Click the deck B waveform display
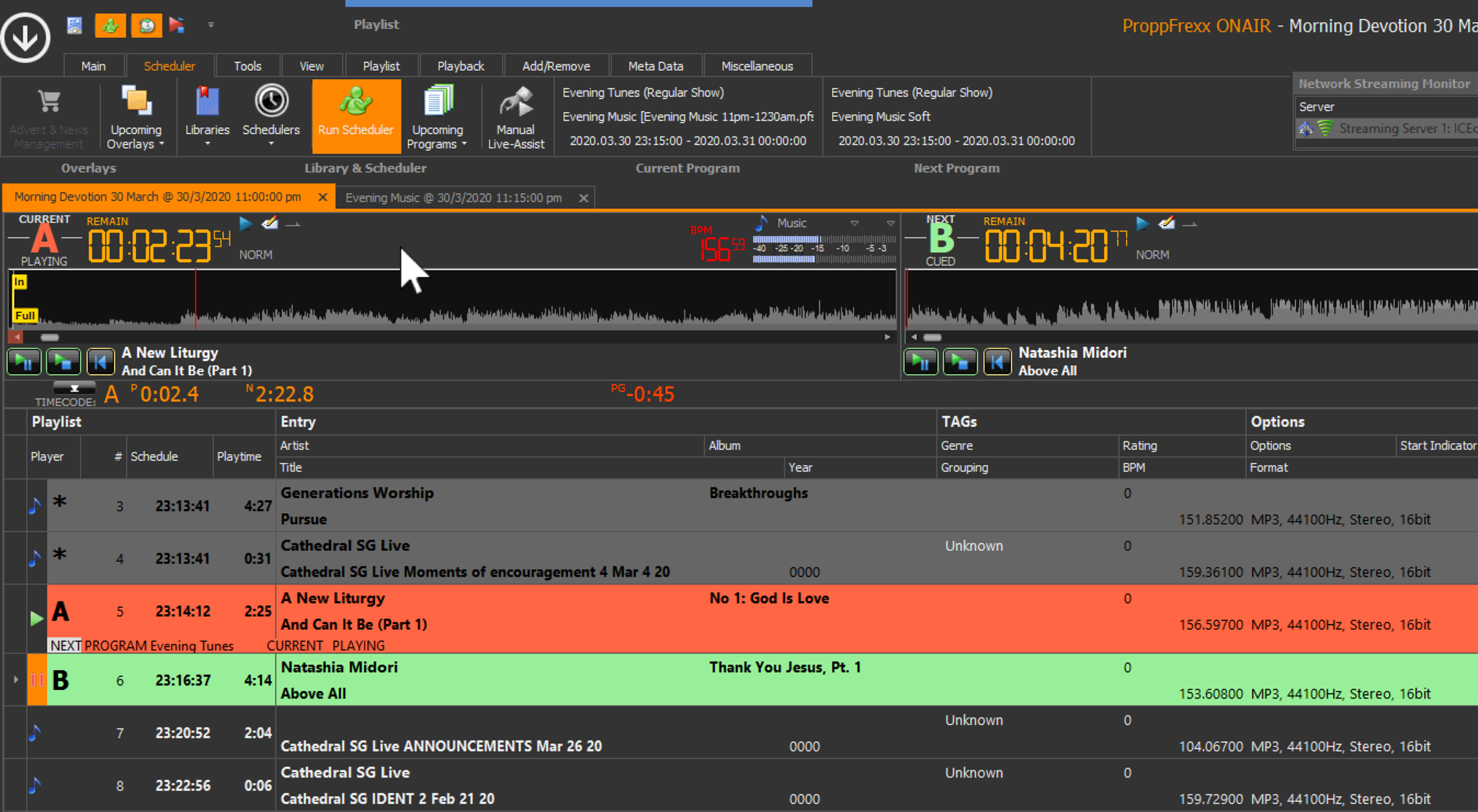The image size is (1478, 812). point(1191,300)
